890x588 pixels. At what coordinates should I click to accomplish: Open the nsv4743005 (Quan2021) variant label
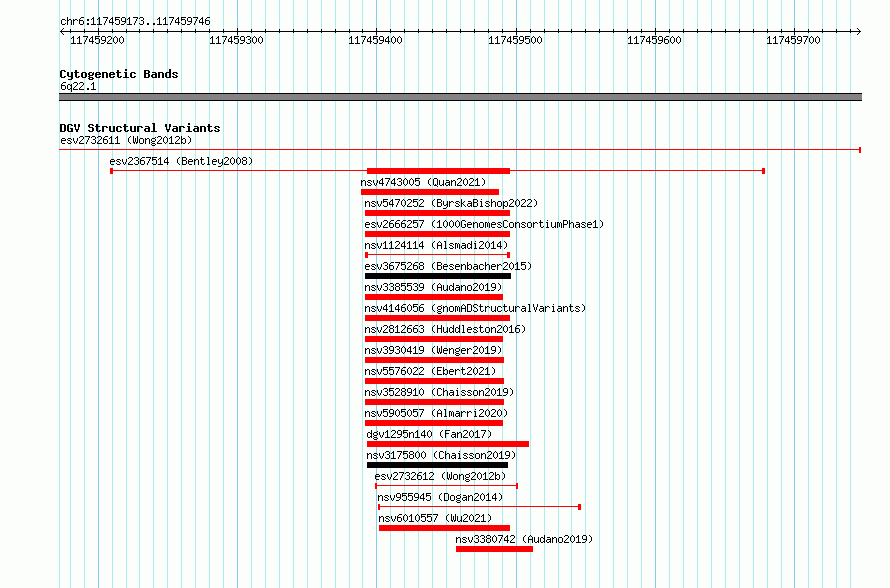point(423,182)
